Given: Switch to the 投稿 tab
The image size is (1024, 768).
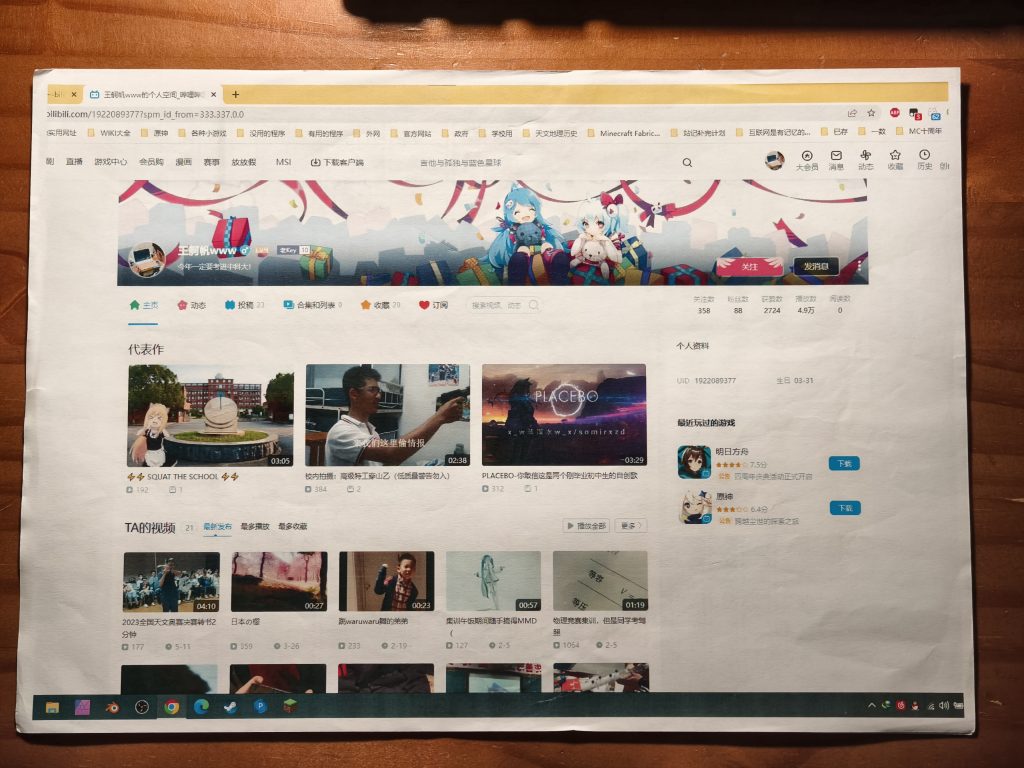Looking at the screenshot, I should [x=244, y=305].
